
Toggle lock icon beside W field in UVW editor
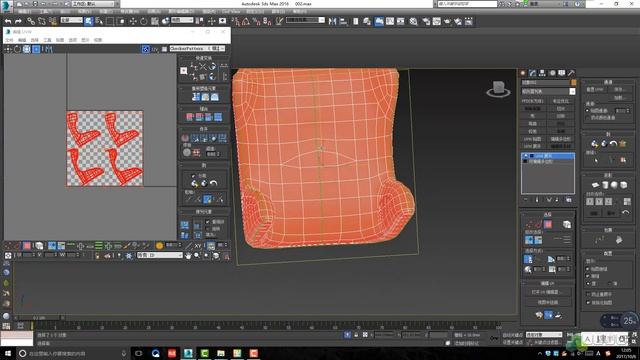pos(97,256)
